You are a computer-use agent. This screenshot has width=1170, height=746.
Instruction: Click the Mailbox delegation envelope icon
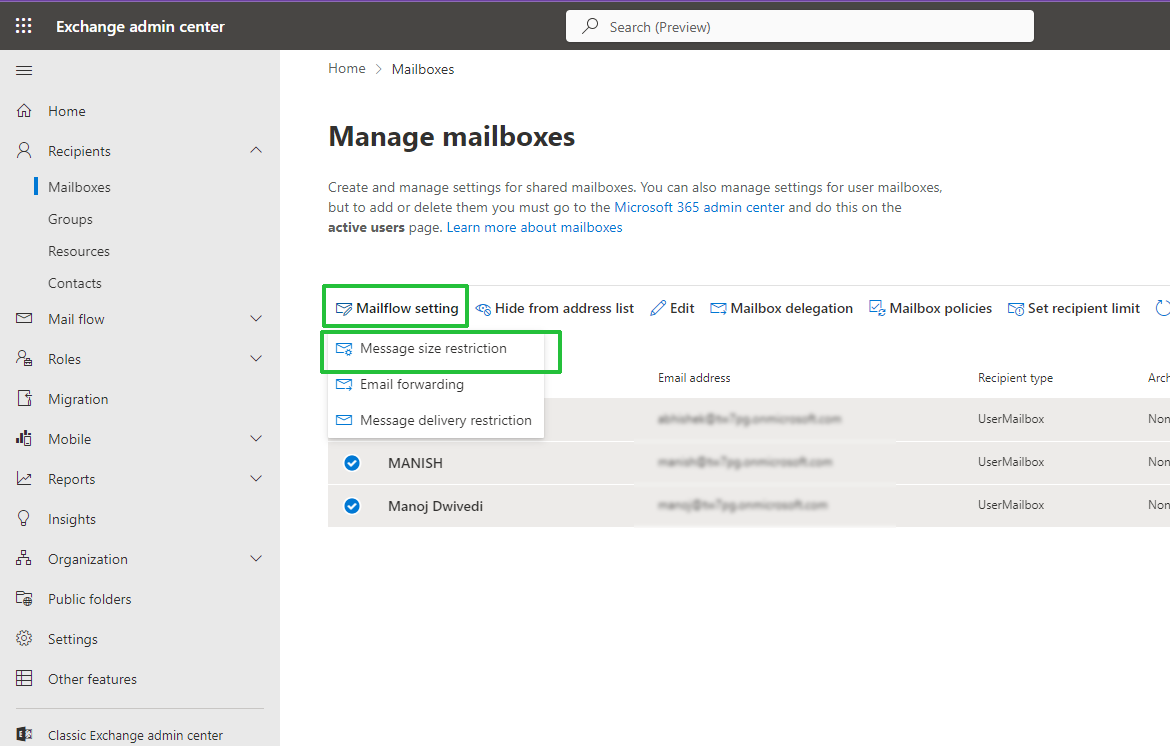718,307
